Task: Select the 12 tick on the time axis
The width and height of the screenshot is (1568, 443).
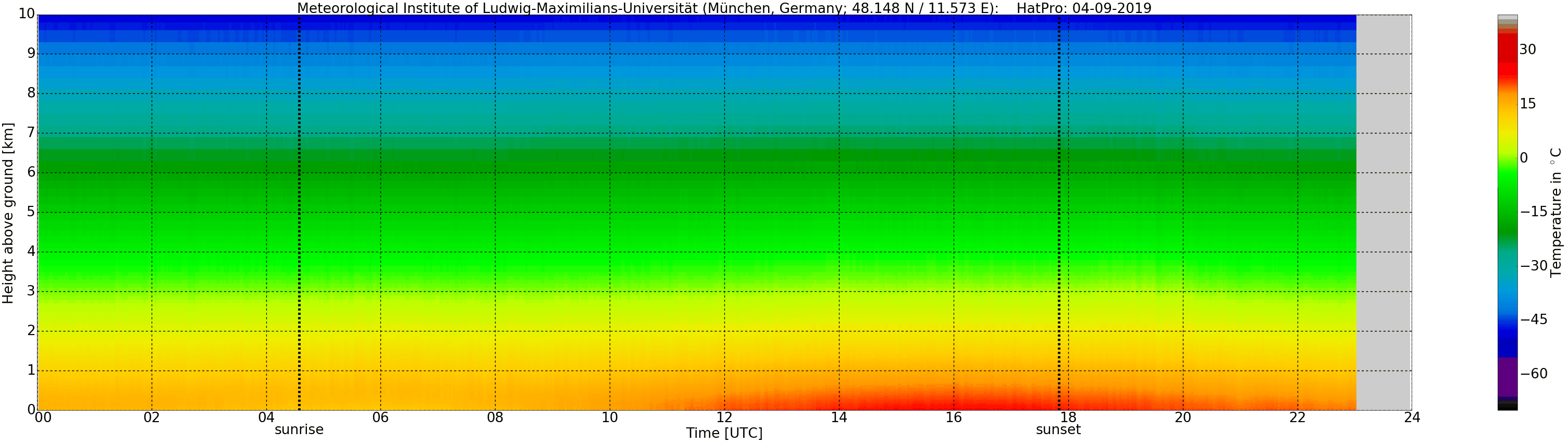Action: (x=724, y=417)
